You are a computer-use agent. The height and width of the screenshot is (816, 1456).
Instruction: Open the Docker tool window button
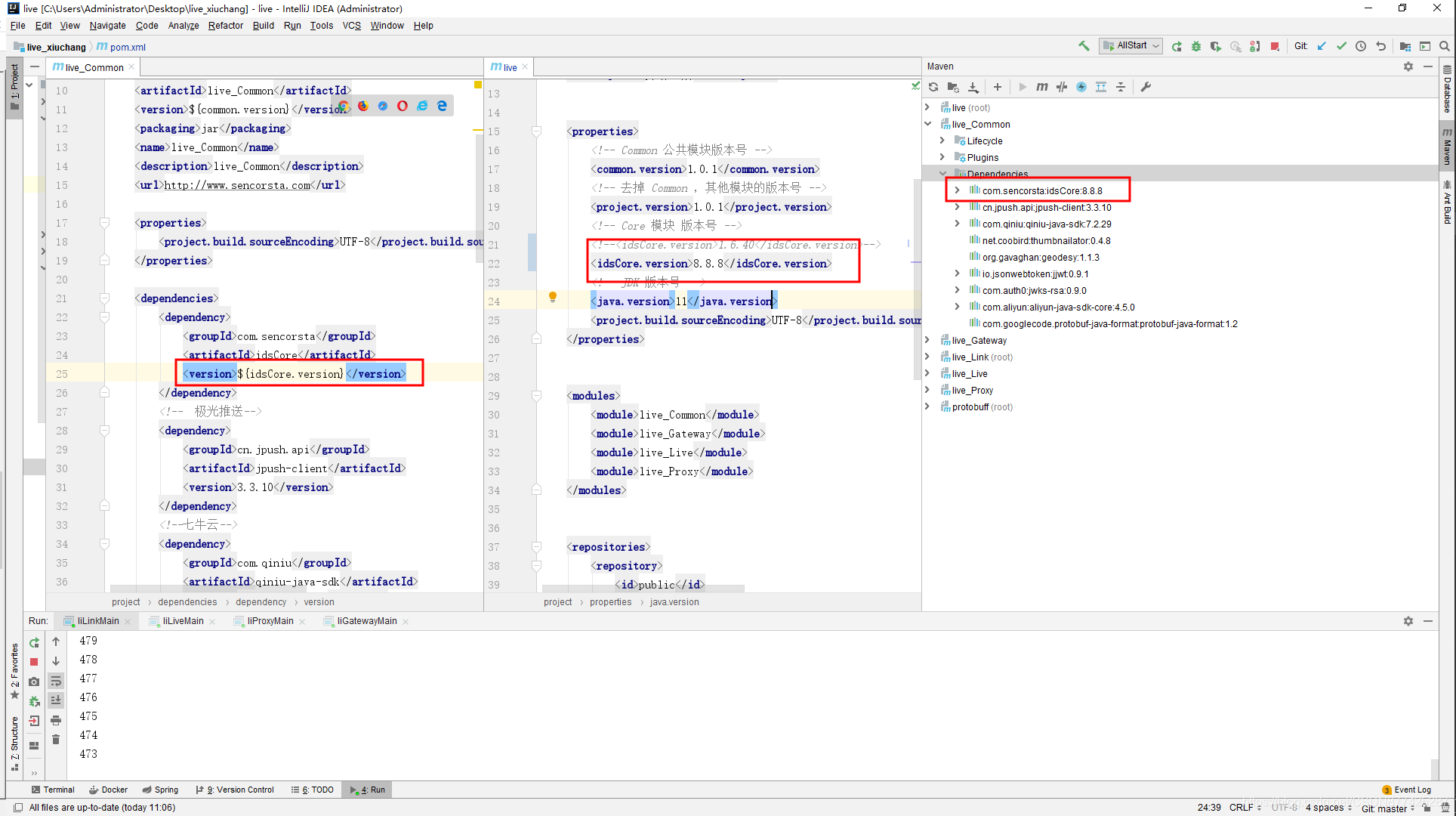(x=108, y=790)
